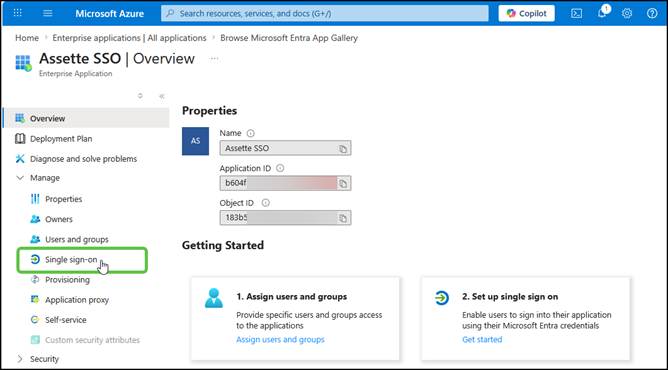The width and height of the screenshot is (668, 370).
Task: Click the Microsoft Azure title
Action: click(109, 13)
